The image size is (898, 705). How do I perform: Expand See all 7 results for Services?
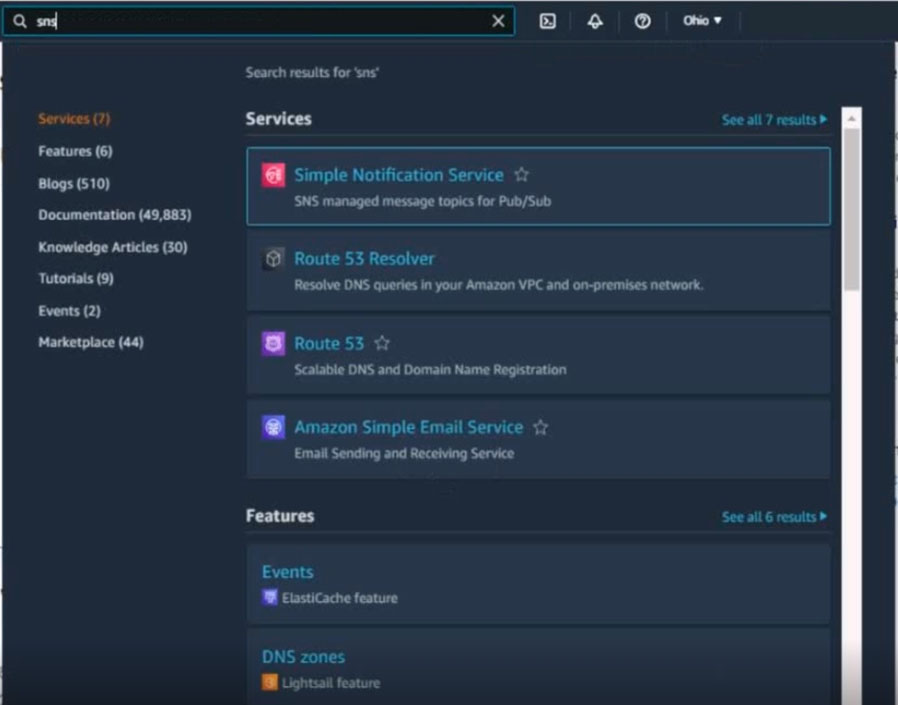(774, 120)
